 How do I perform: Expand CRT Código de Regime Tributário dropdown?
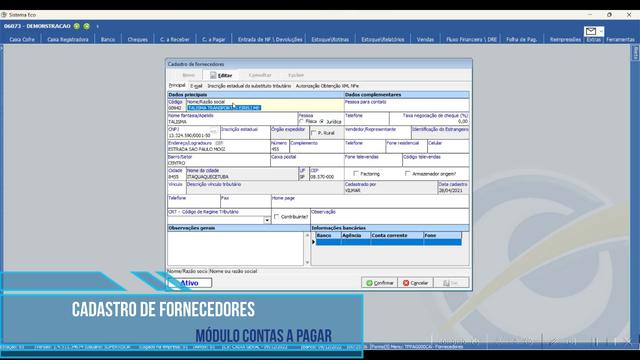267,220
